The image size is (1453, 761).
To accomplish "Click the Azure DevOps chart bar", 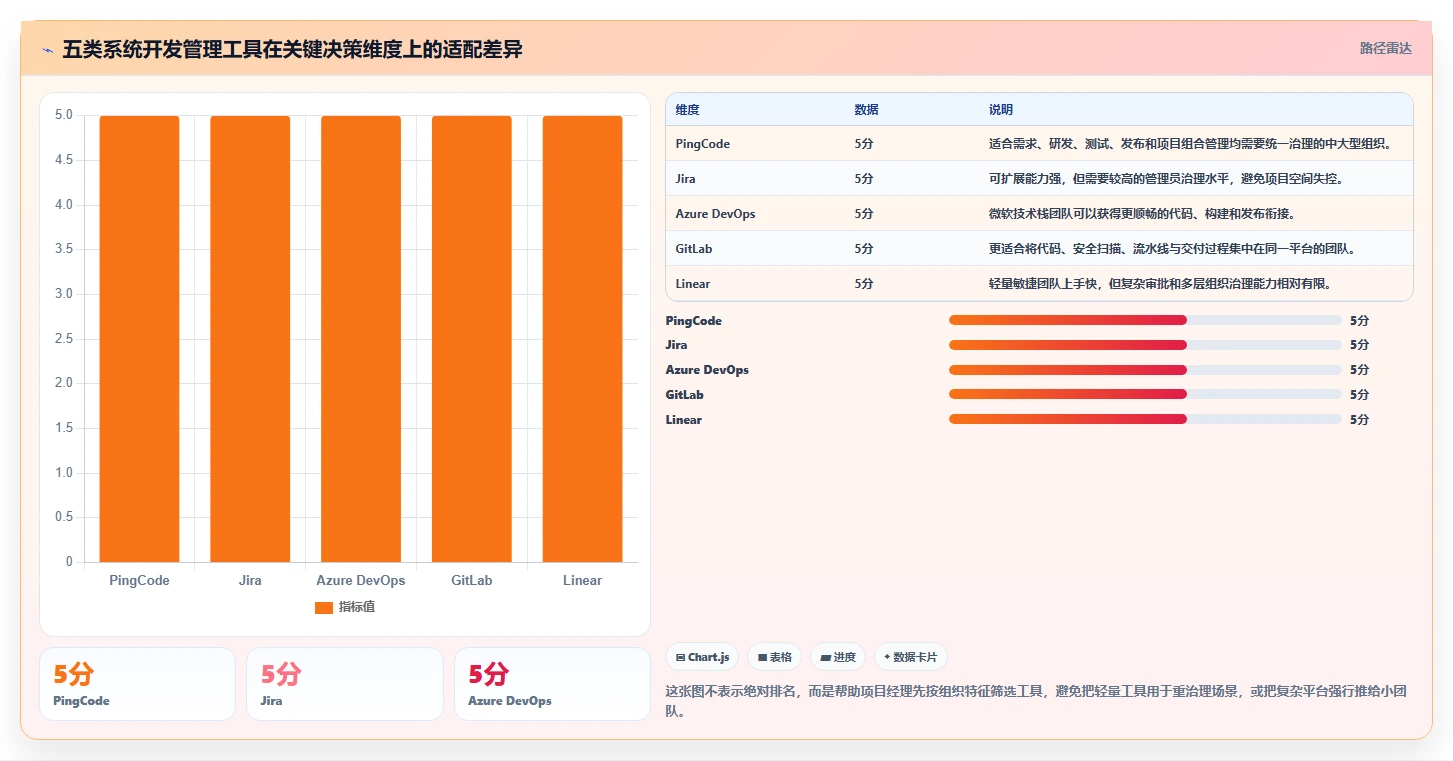I will [361, 338].
